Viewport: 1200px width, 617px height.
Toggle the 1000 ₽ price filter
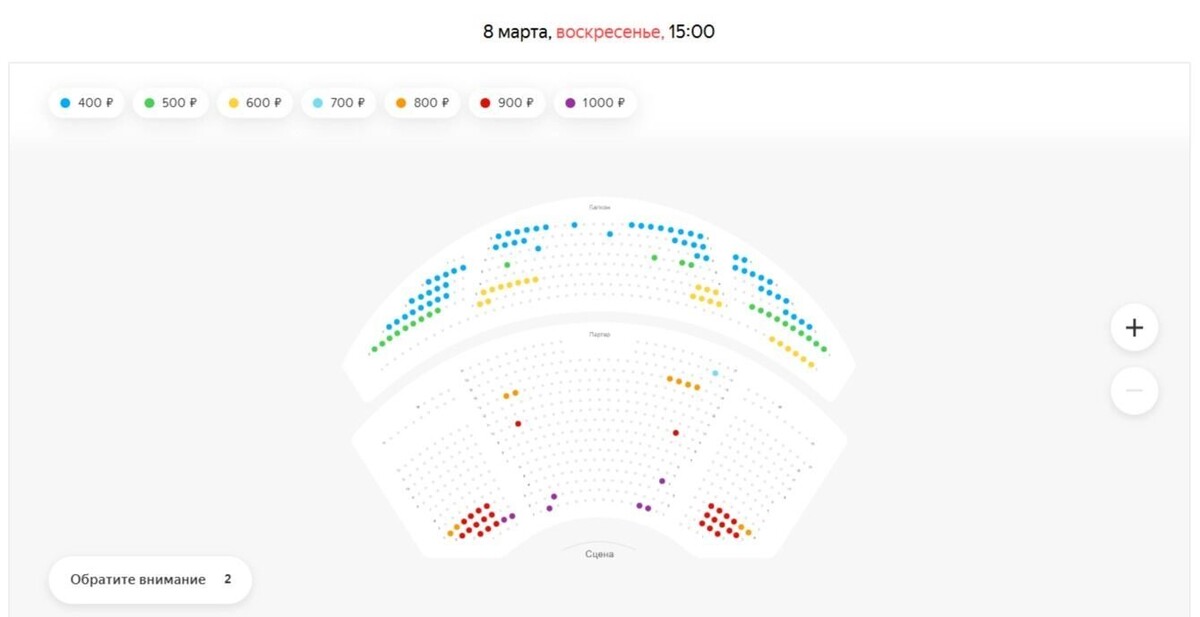pyautogui.click(x=595, y=102)
